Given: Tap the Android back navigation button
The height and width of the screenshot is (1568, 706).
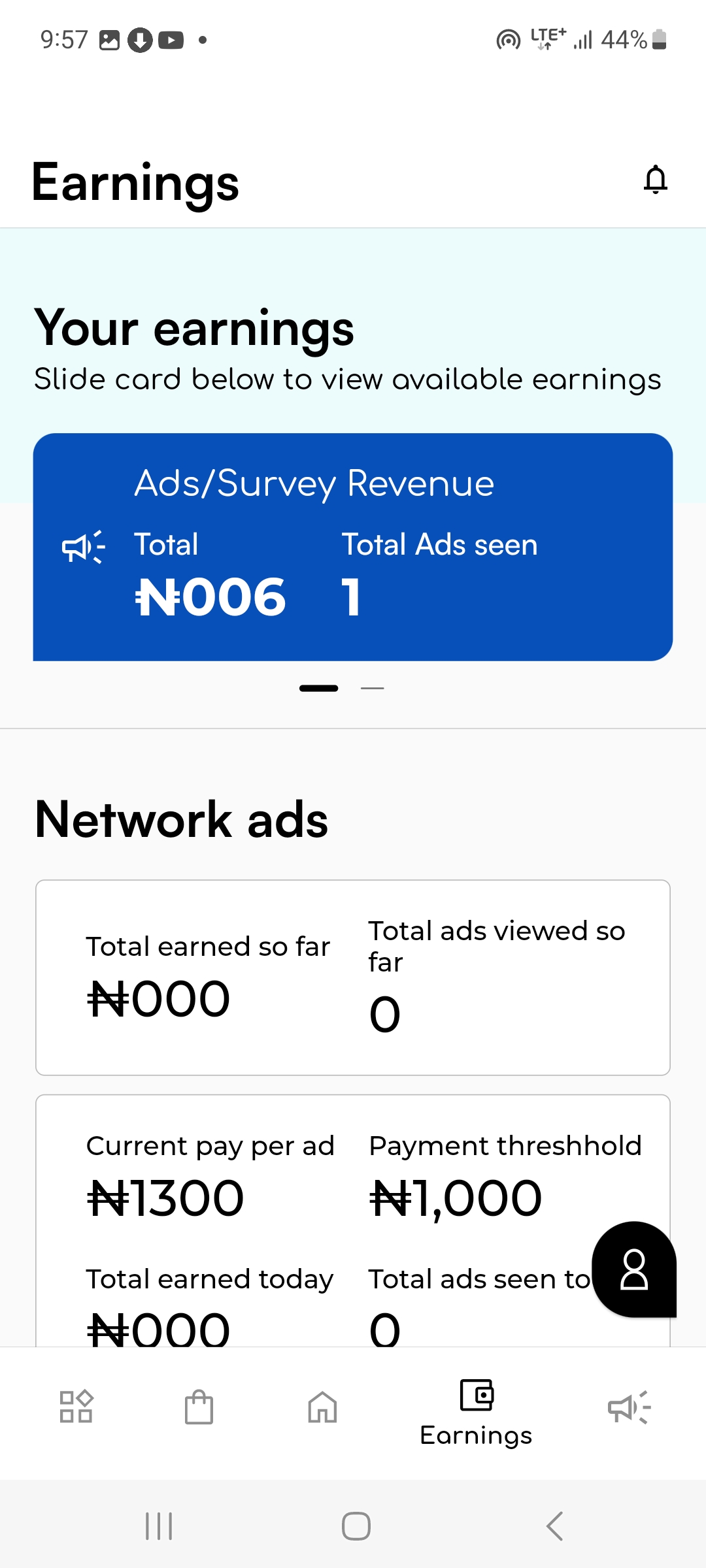Looking at the screenshot, I should [554, 1526].
